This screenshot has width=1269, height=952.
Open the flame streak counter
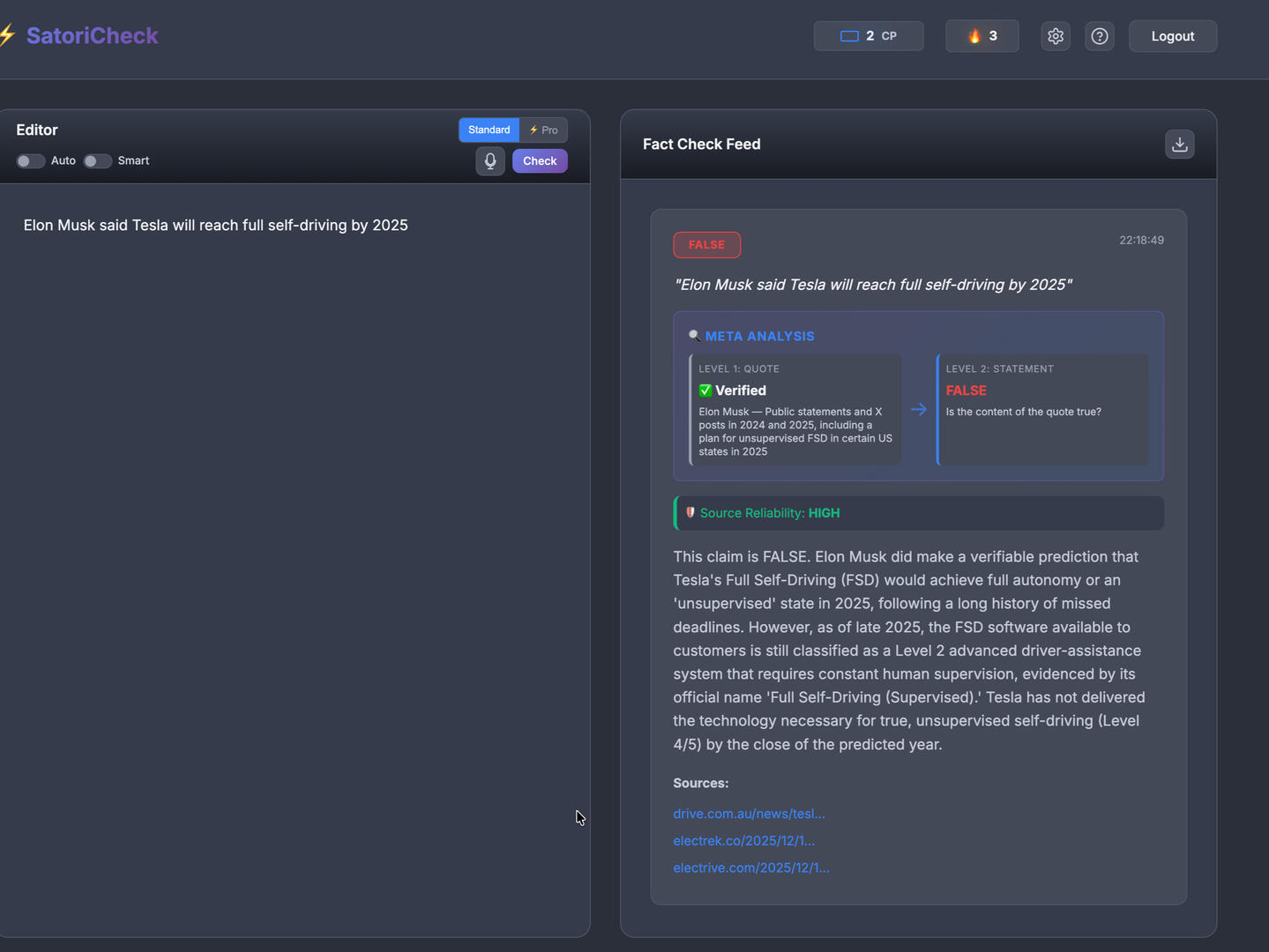[982, 36]
